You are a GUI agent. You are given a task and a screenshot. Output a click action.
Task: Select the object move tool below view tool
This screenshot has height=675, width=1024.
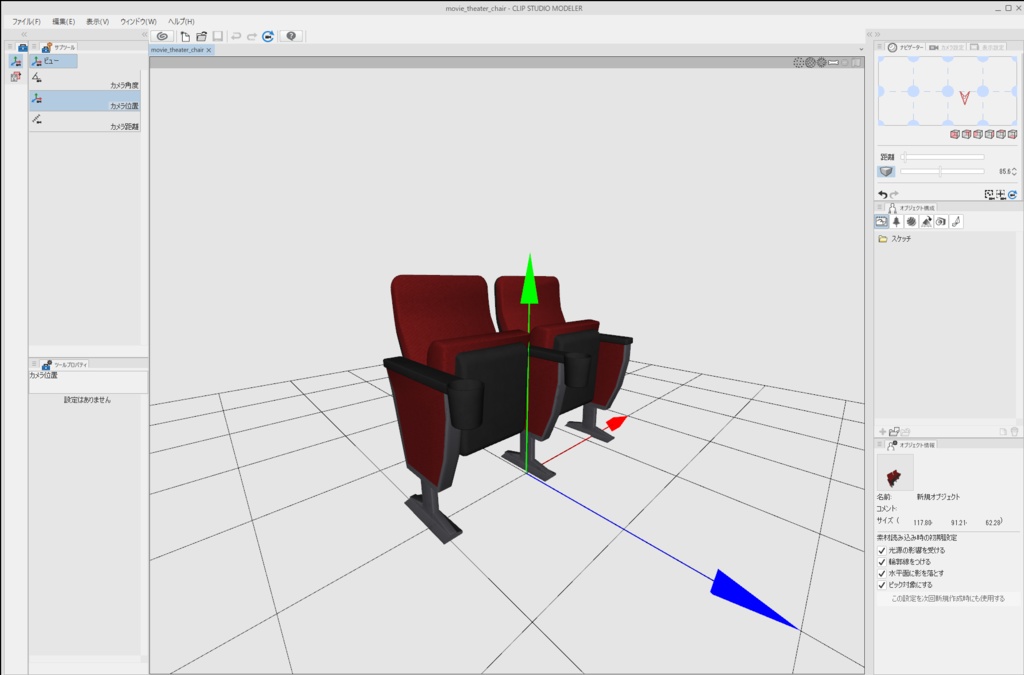(16, 77)
